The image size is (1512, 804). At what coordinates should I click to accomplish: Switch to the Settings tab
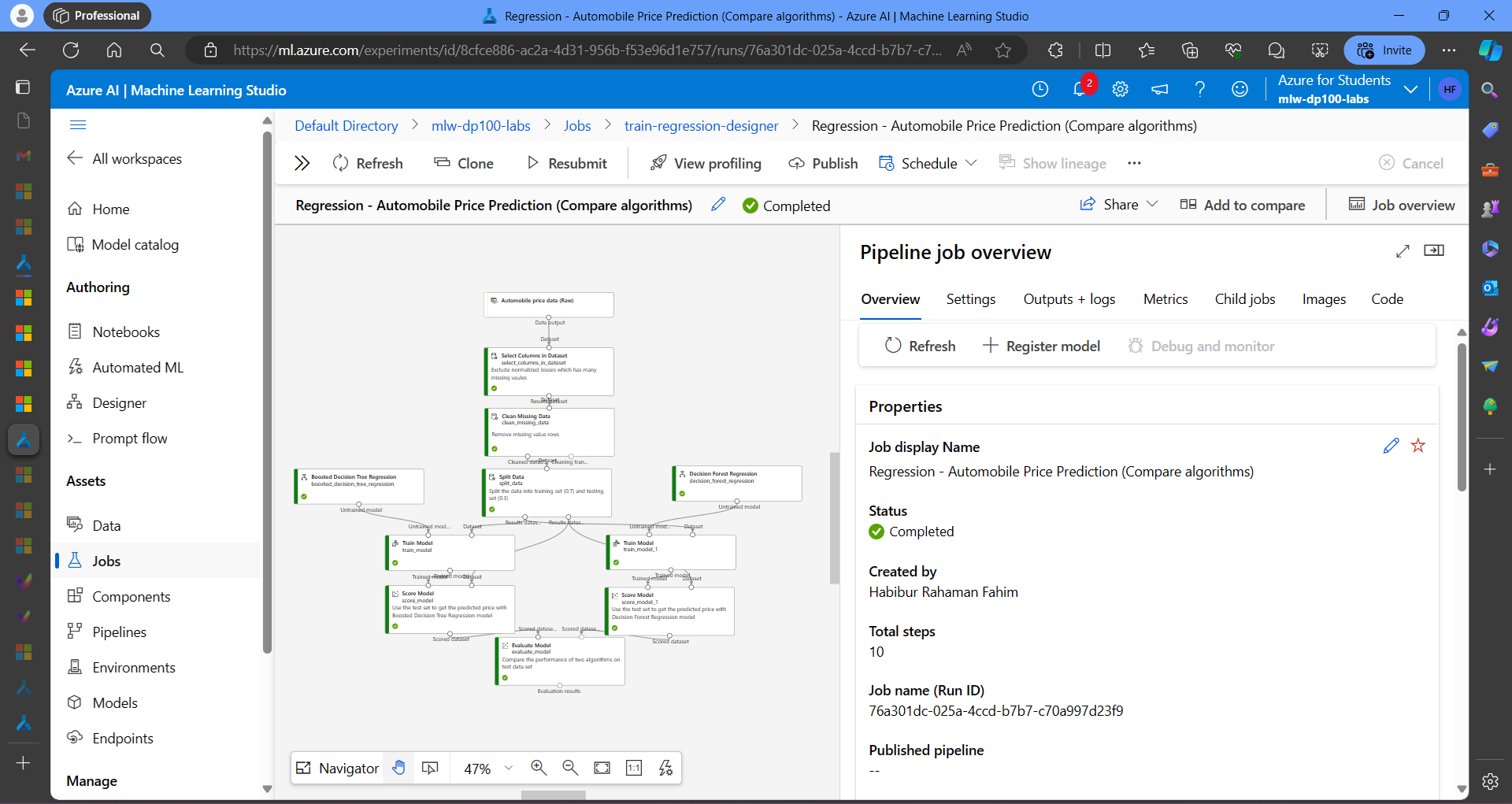(971, 299)
